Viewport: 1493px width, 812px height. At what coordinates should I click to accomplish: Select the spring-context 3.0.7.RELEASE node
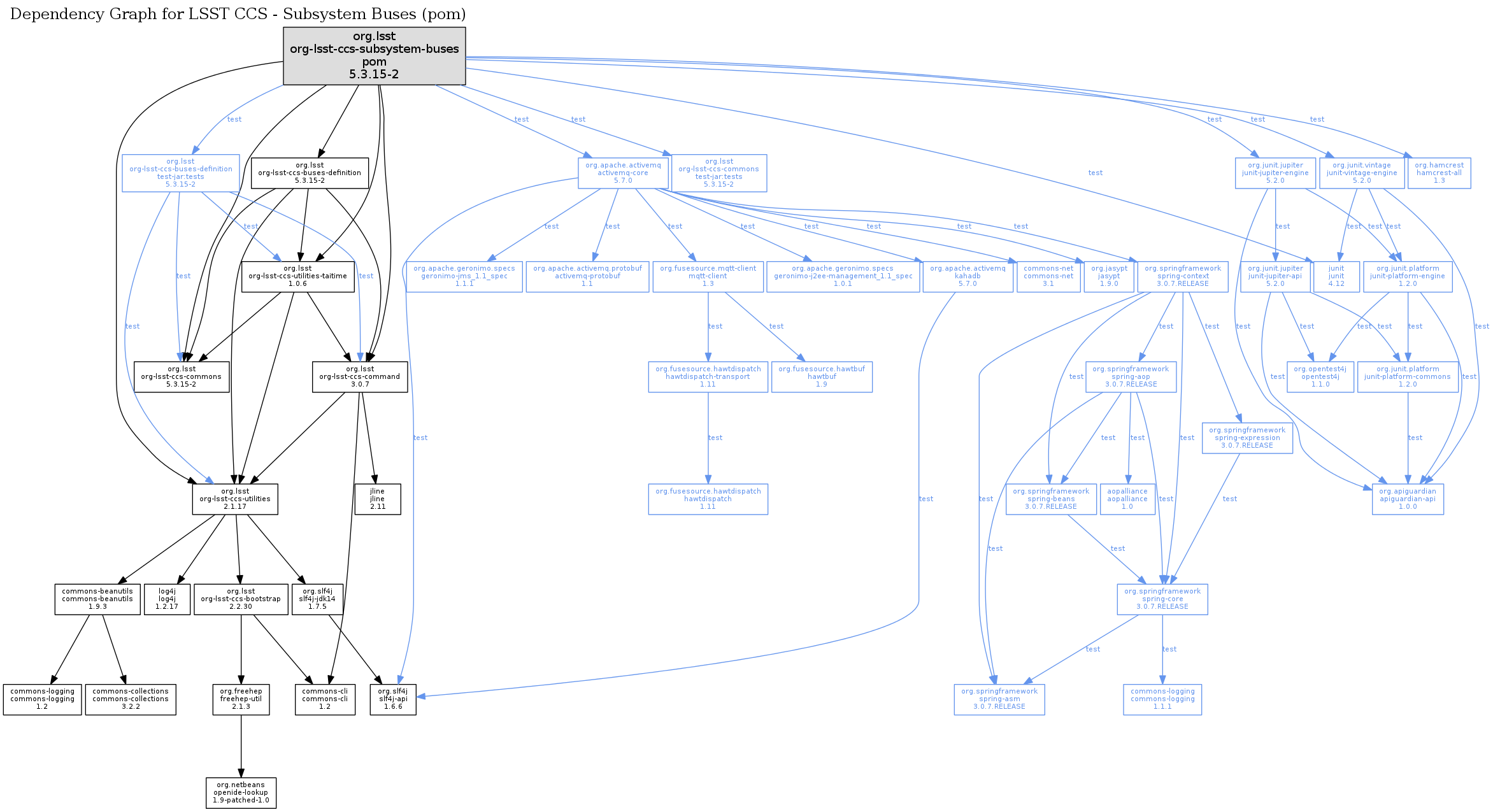[1182, 276]
